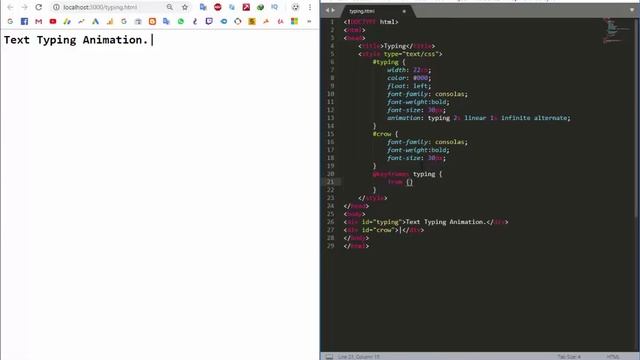Open the HTML syntax selector in status bar

(613, 357)
